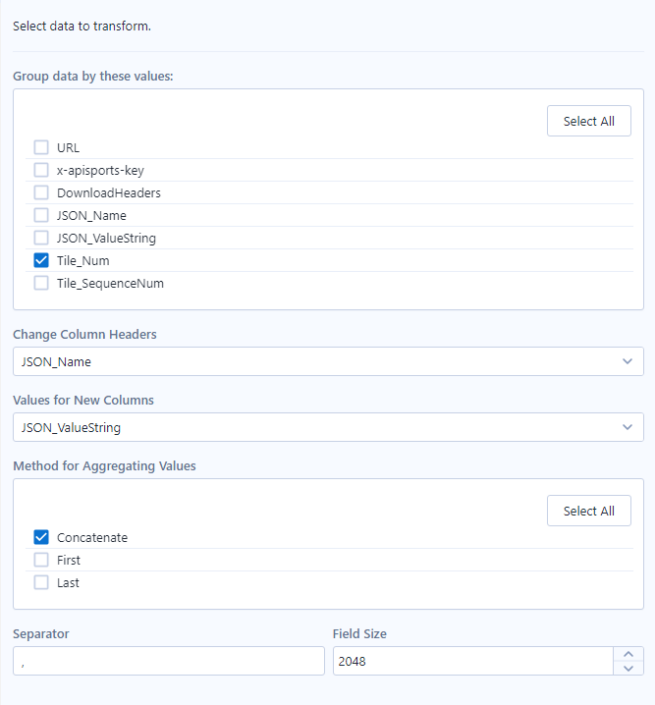
Task: Uncheck the Concatenate aggregation method
Action: tap(41, 537)
